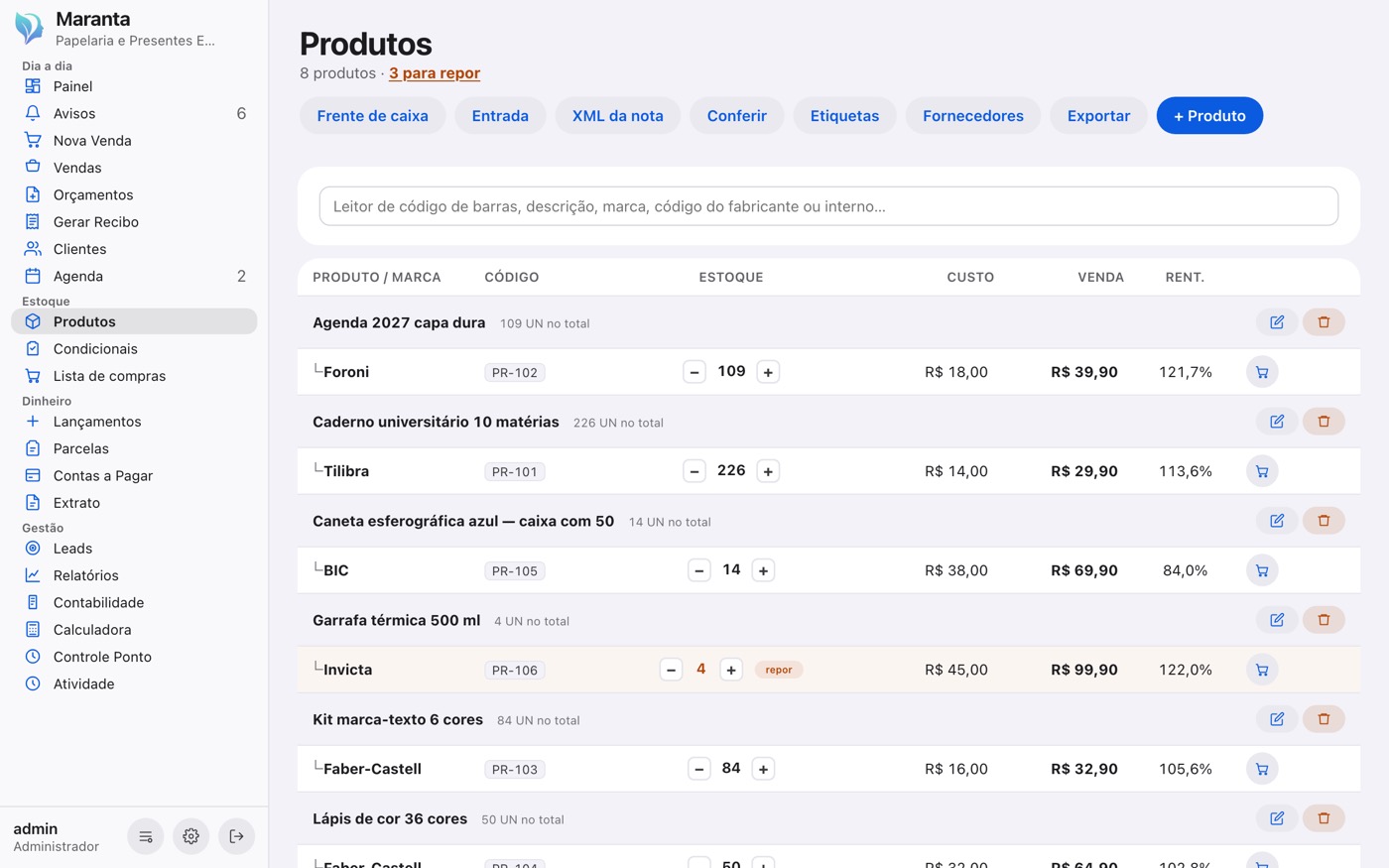Image resolution: width=1389 pixels, height=868 pixels.
Task: Delete Caderno universitário 10 matérias product
Action: [x=1324, y=422]
